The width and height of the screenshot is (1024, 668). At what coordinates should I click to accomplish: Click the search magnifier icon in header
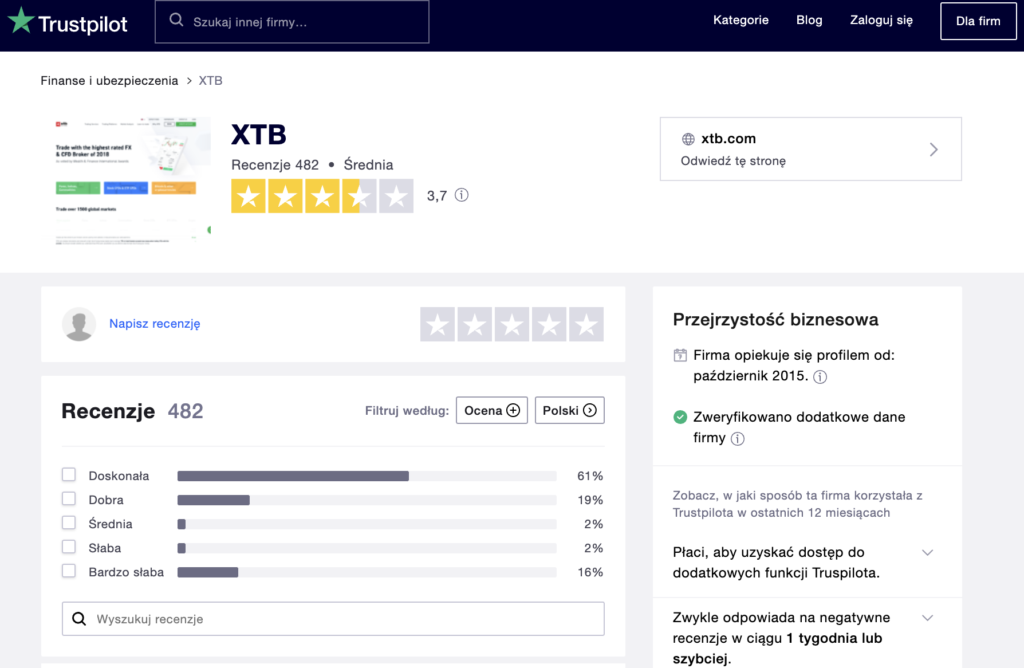point(176,20)
